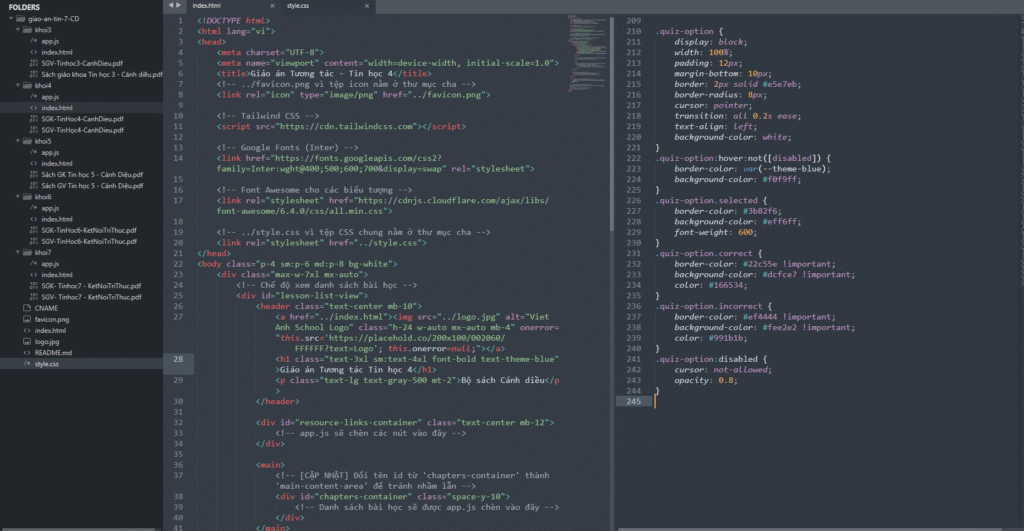
Task: Collapse the khoi6 folder arrow
Action: coord(18,197)
